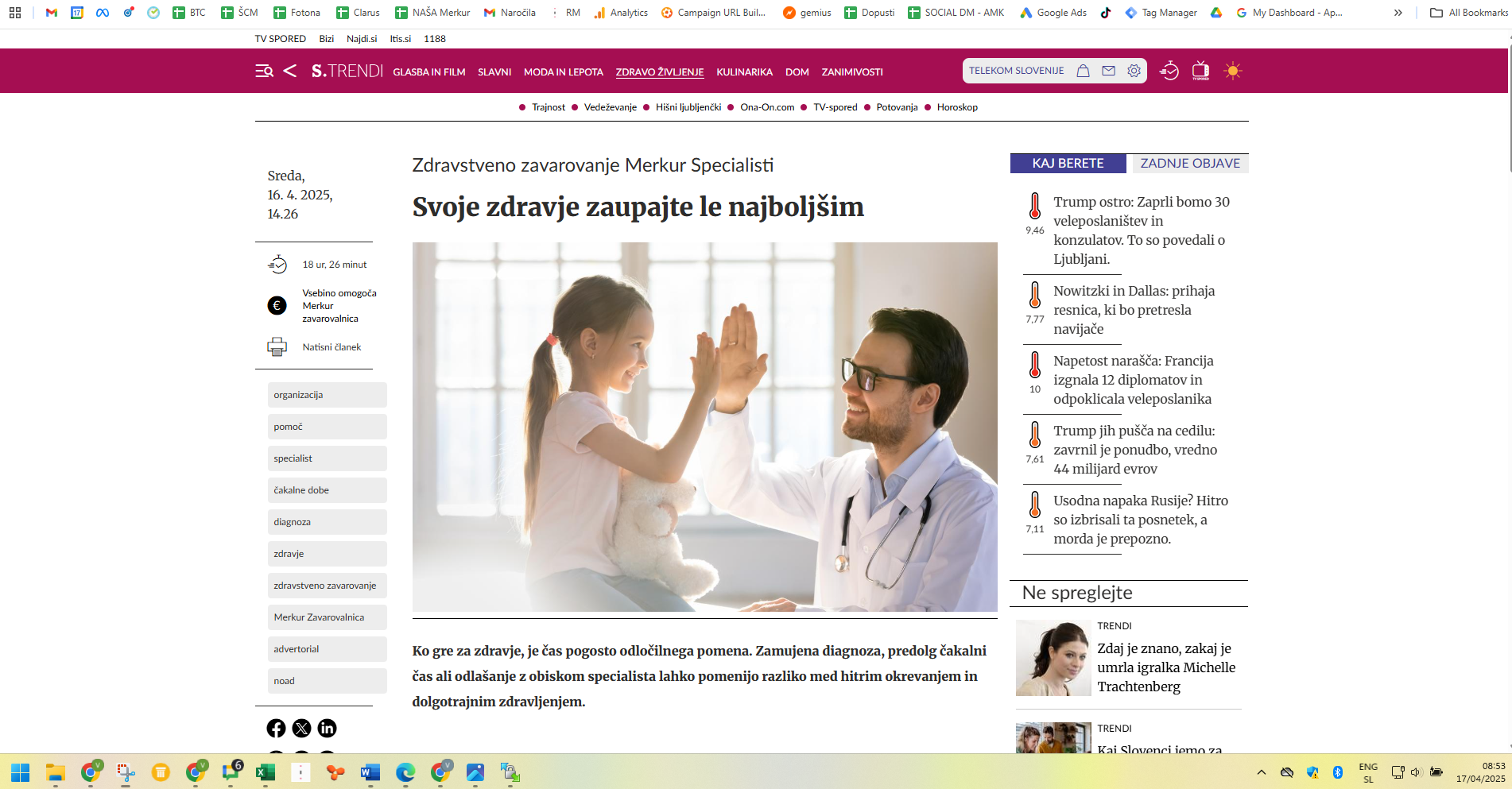Click the back arrow beside S.TRENDI

290,72
